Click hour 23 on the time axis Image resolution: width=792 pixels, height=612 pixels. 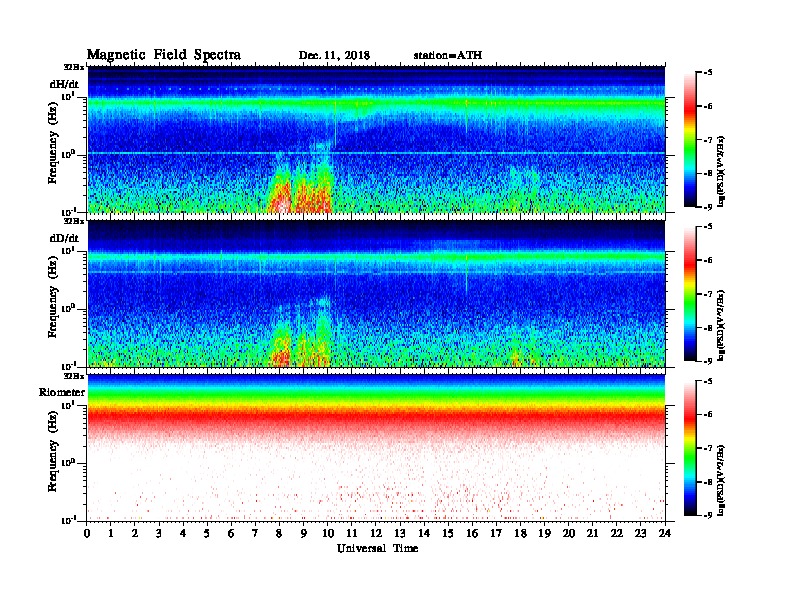(641, 534)
